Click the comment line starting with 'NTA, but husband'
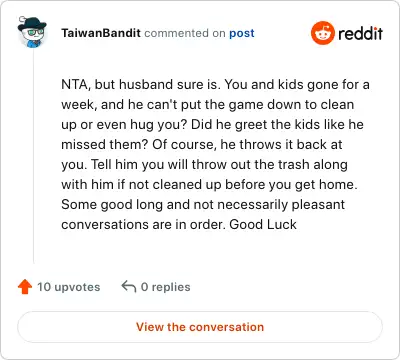Viewport: 400px width, 360px height. [x=215, y=84]
